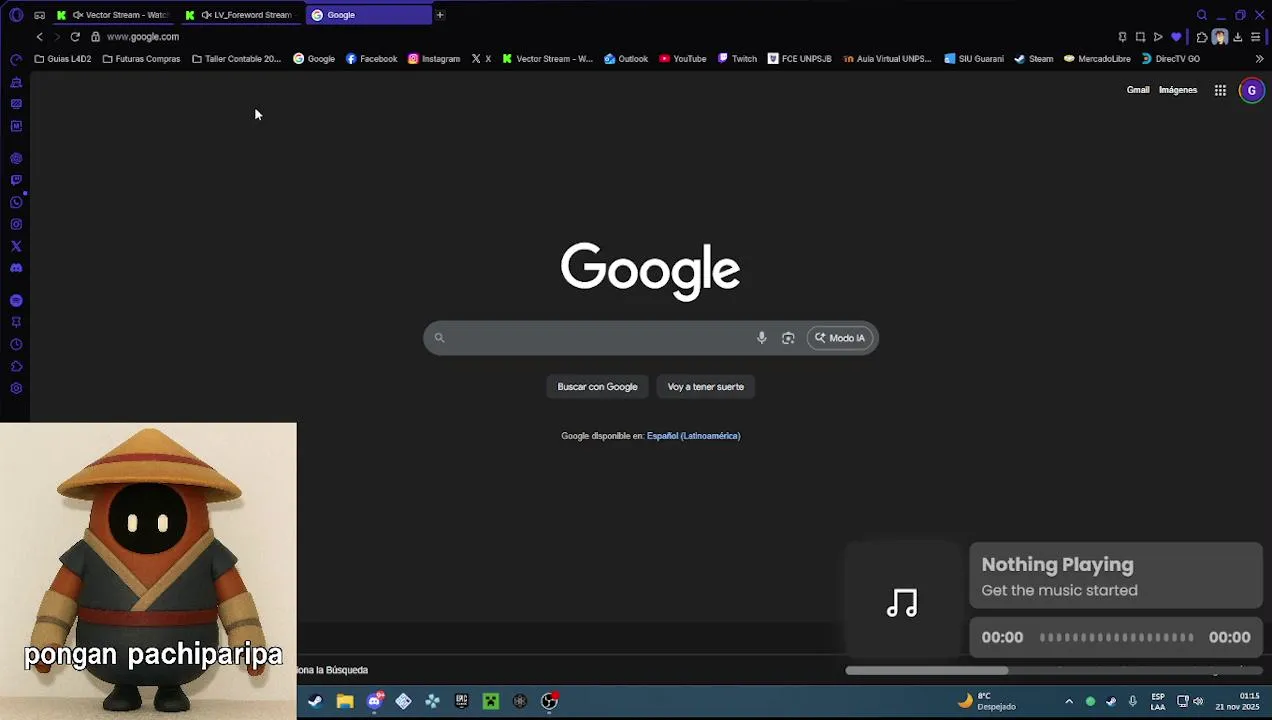
Task: Click the reload page button
Action: click(75, 37)
